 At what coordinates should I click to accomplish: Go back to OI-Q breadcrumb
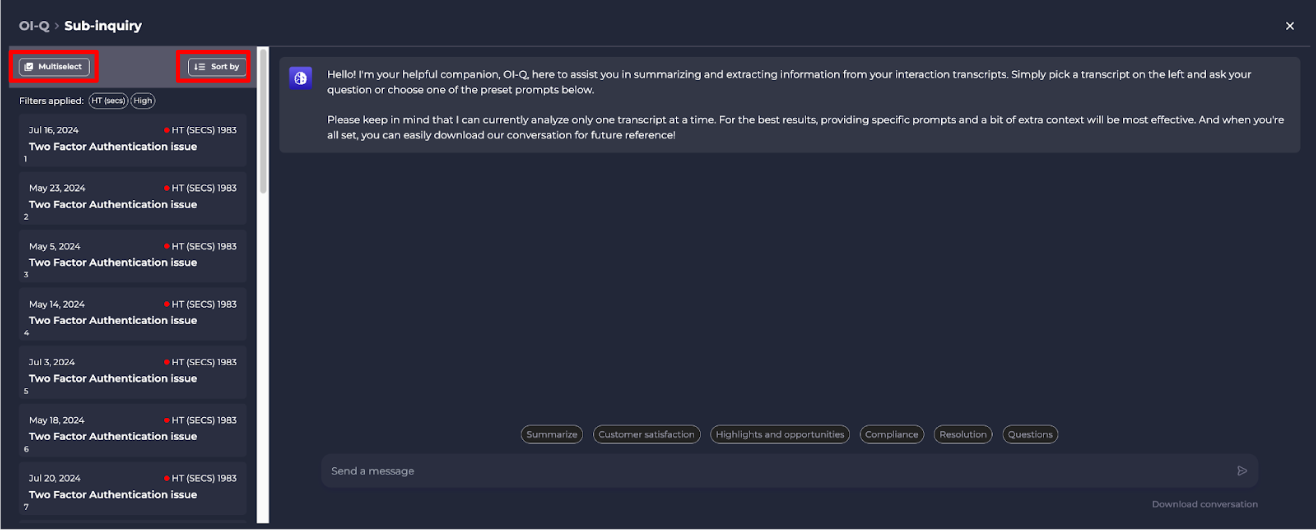coord(34,26)
